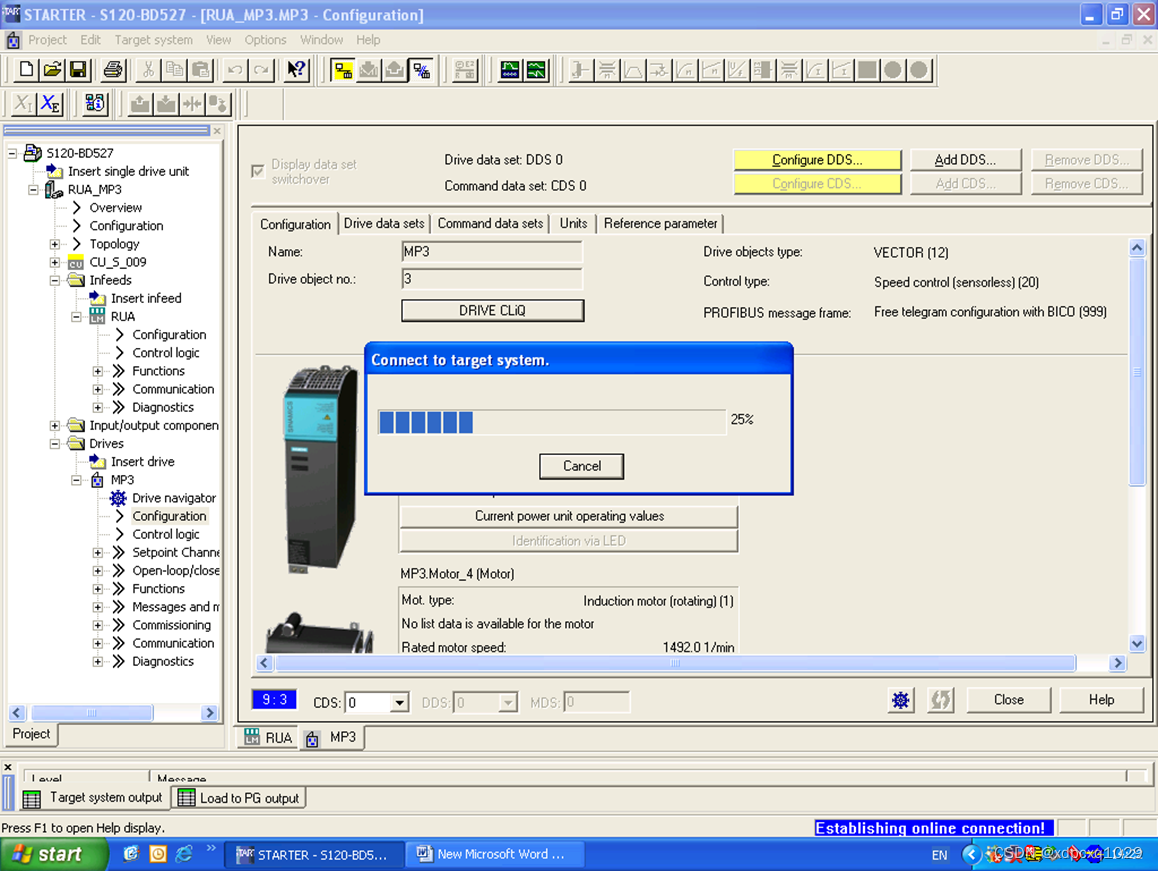Image resolution: width=1158 pixels, height=871 pixels.
Task: Click the Download to target device icon
Action: [x=369, y=70]
